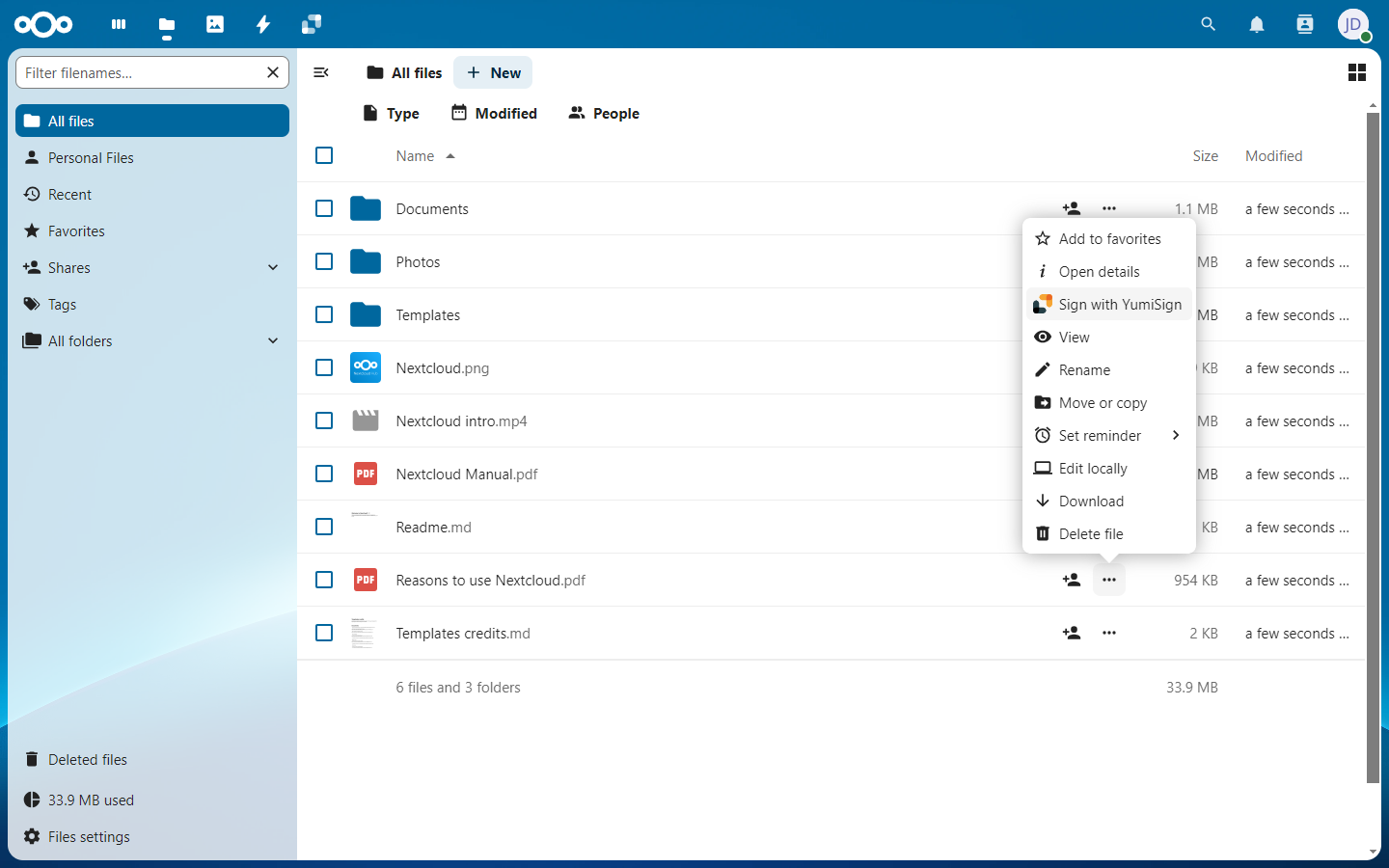Open sharing for the Documents folder
This screenshot has height=868, width=1389.
pyautogui.click(x=1072, y=208)
